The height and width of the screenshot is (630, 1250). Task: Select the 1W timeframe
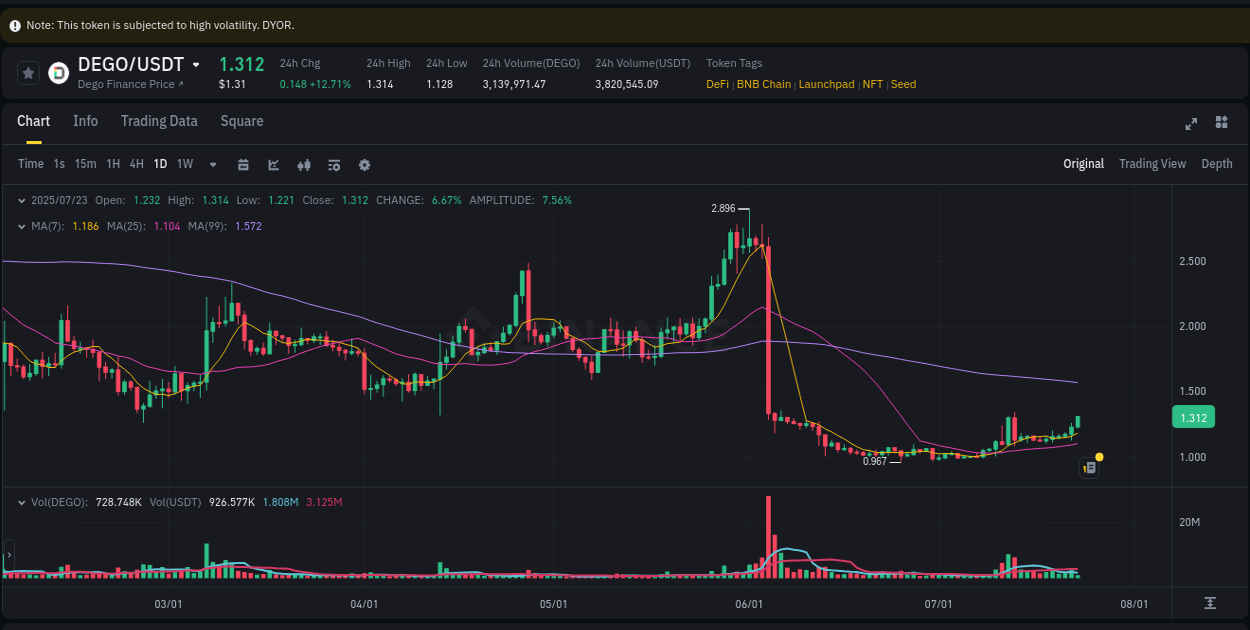point(184,164)
